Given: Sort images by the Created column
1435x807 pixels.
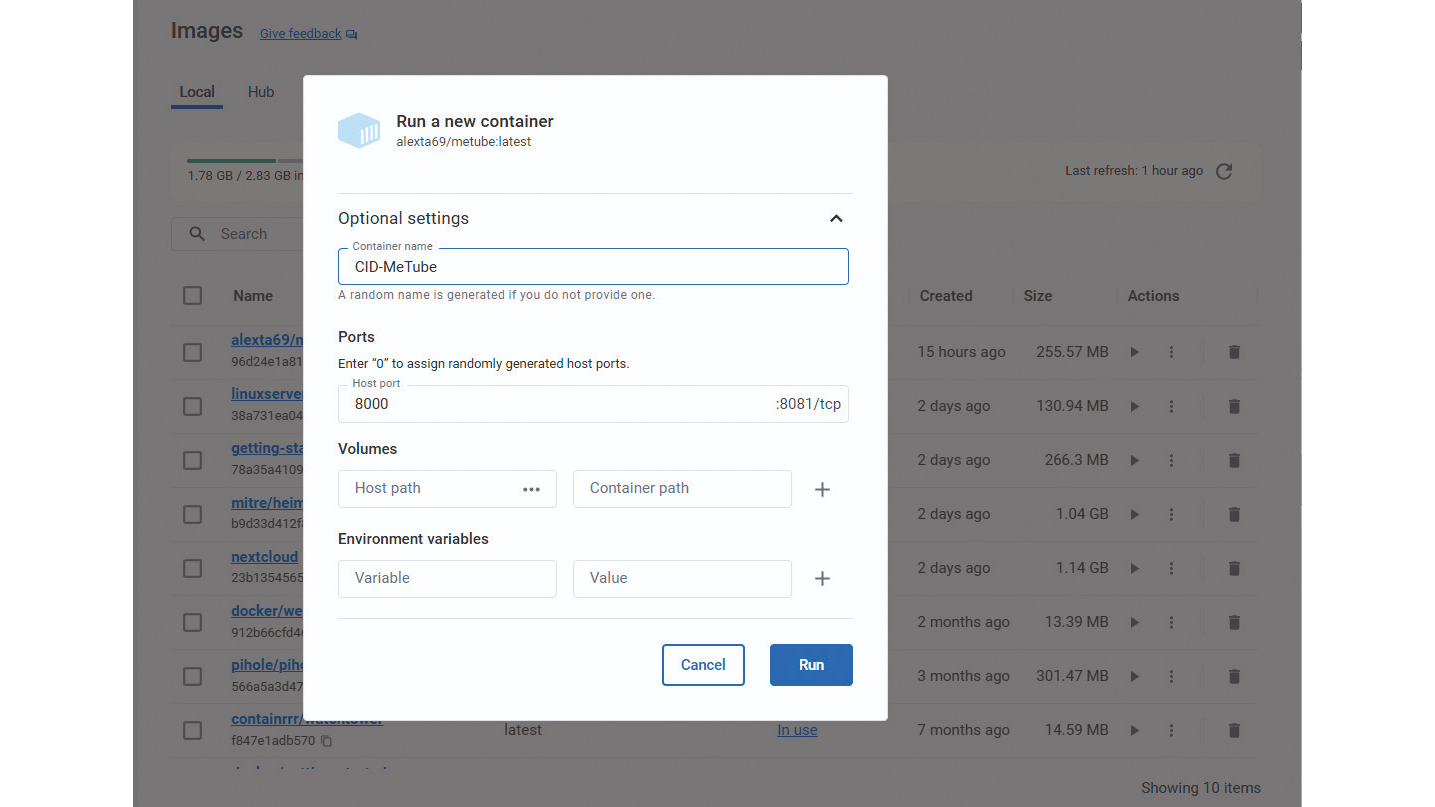Looking at the screenshot, I should (946, 296).
